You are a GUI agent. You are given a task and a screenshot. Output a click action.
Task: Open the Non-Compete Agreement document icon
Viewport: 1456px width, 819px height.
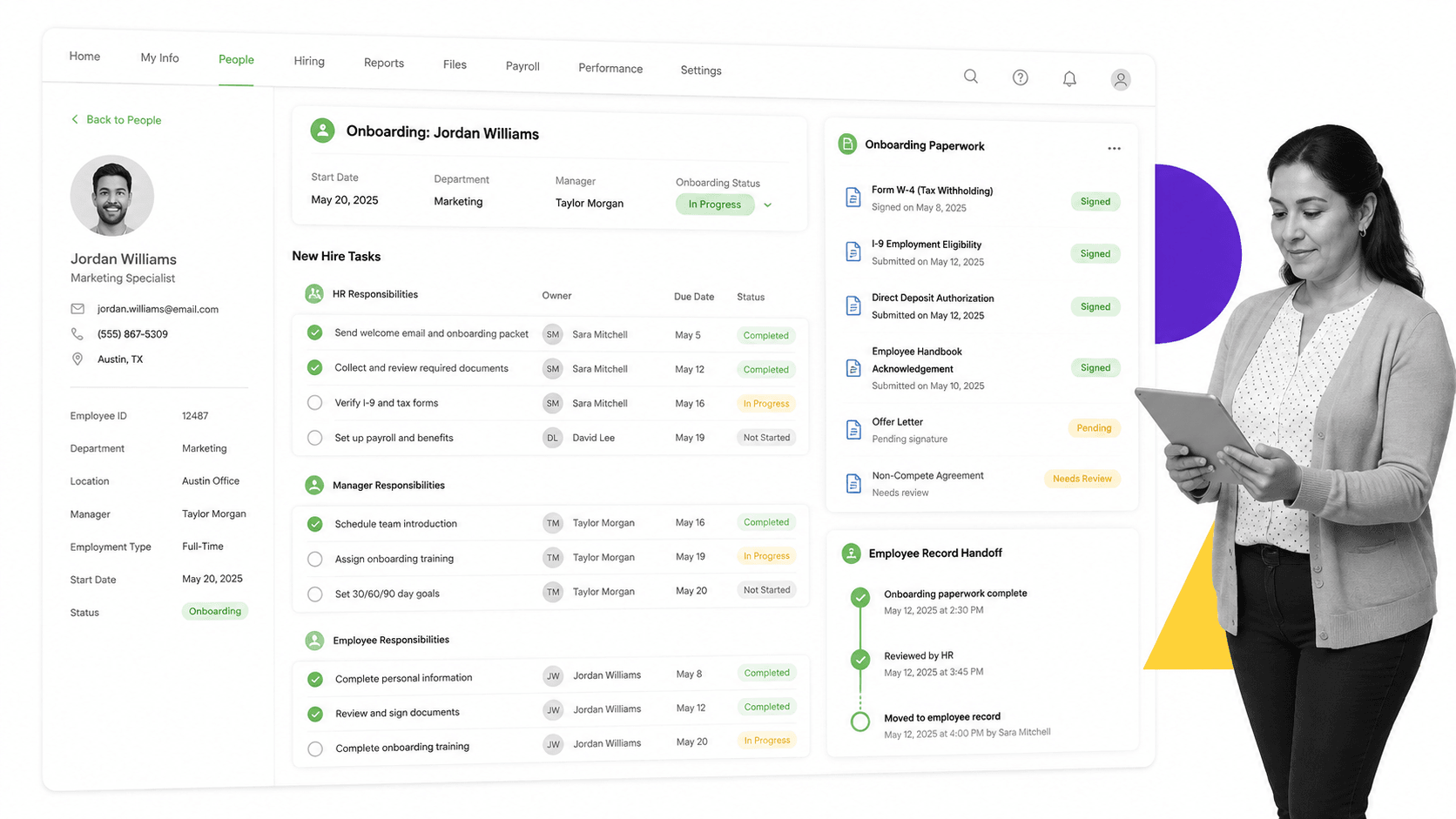click(x=853, y=483)
